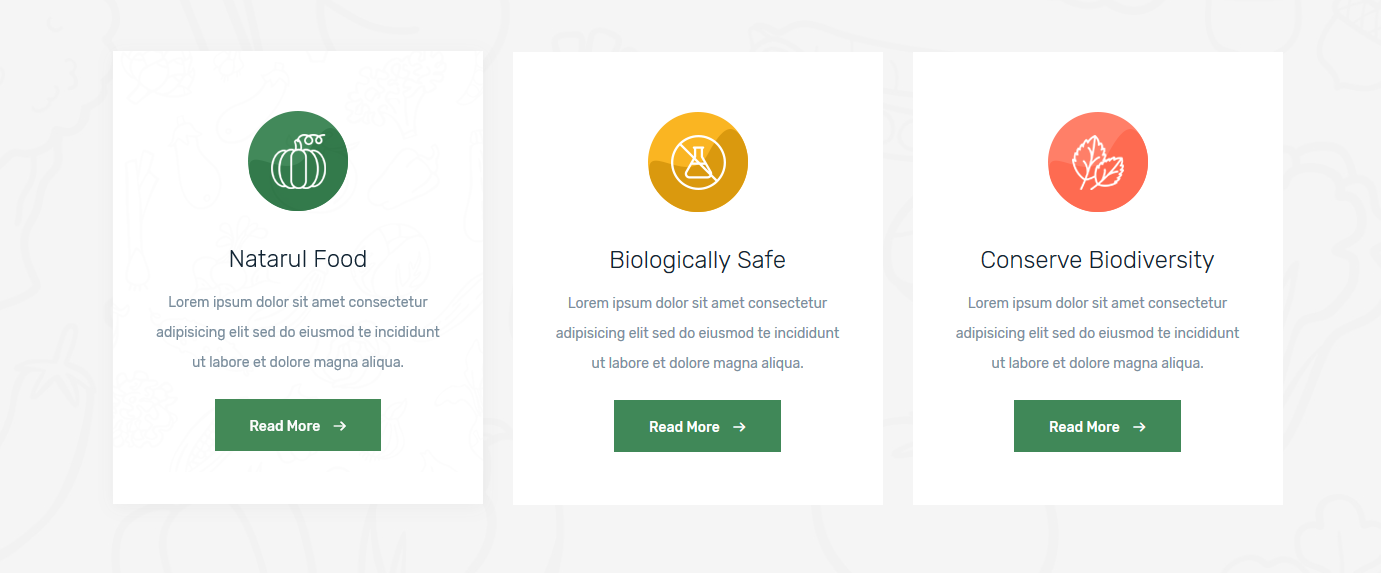Screen dimensions: 1381x573
Task: Click the "Biologically Safe" heading
Action: click(697, 260)
